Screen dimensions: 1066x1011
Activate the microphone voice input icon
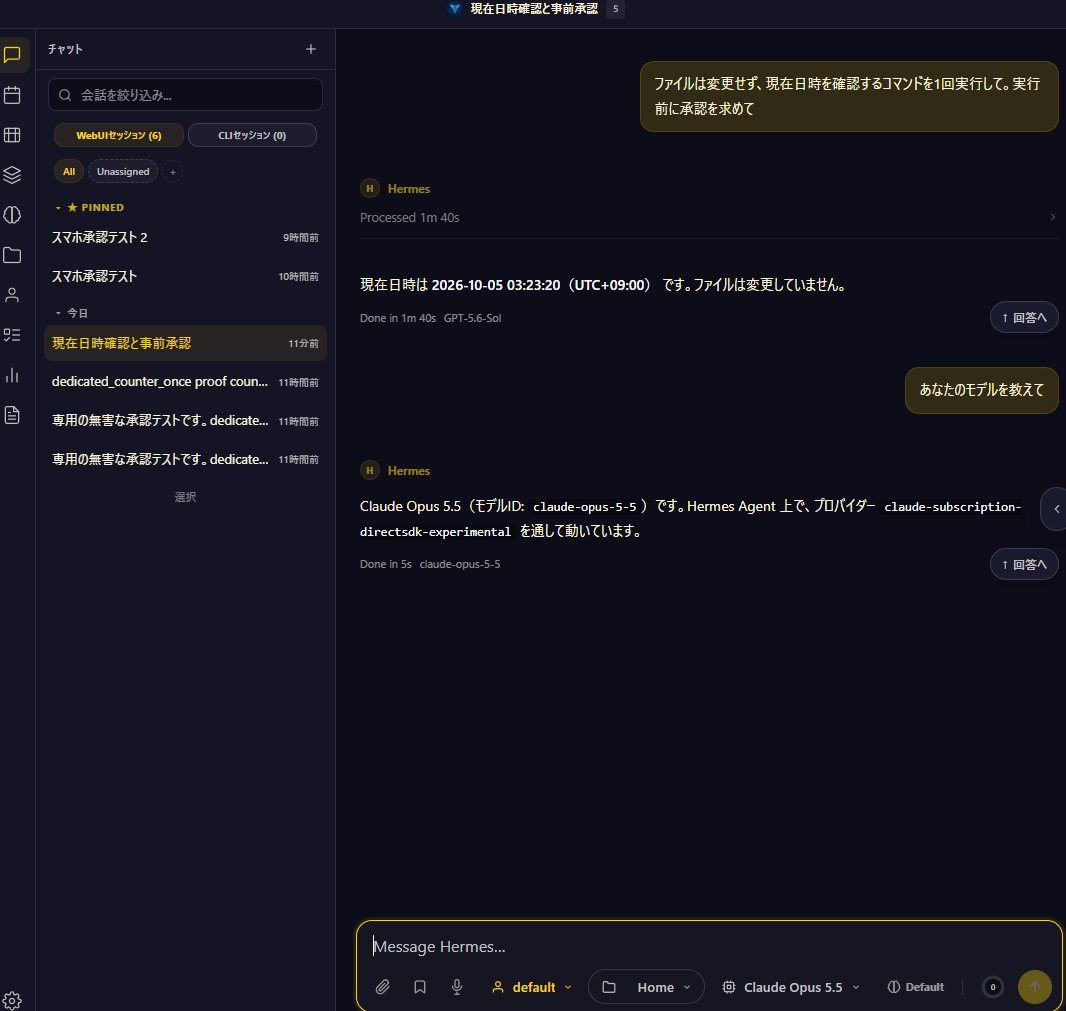[457, 987]
